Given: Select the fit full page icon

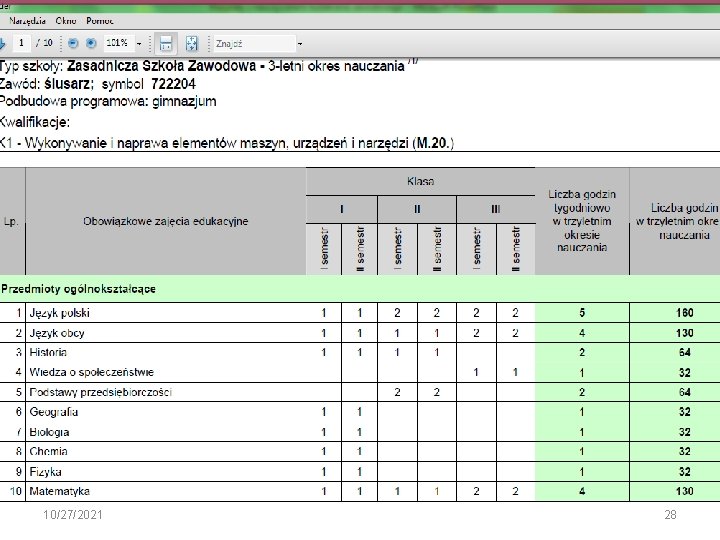Looking at the screenshot, I should click(191, 44).
